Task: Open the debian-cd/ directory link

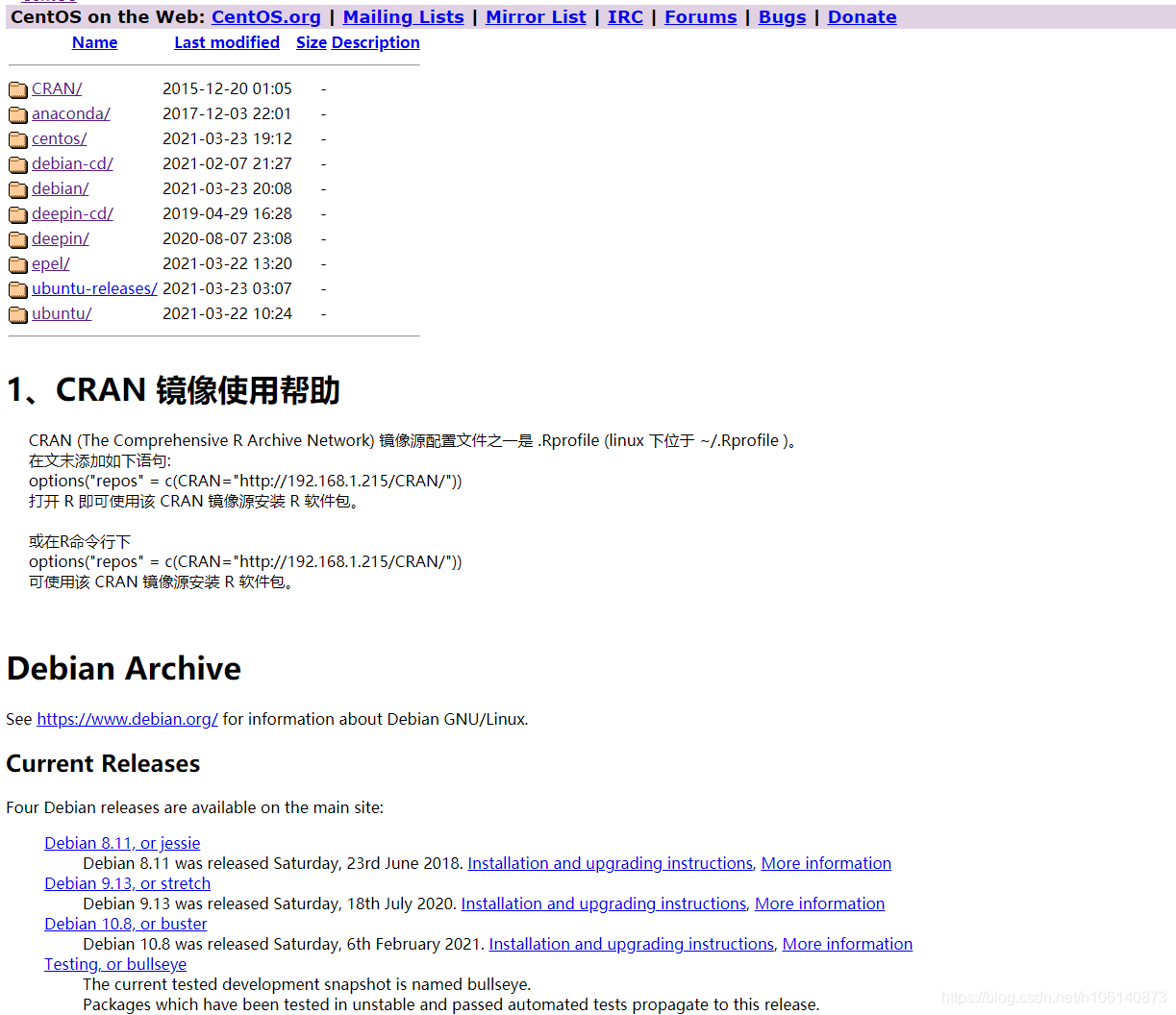Action: (72, 163)
